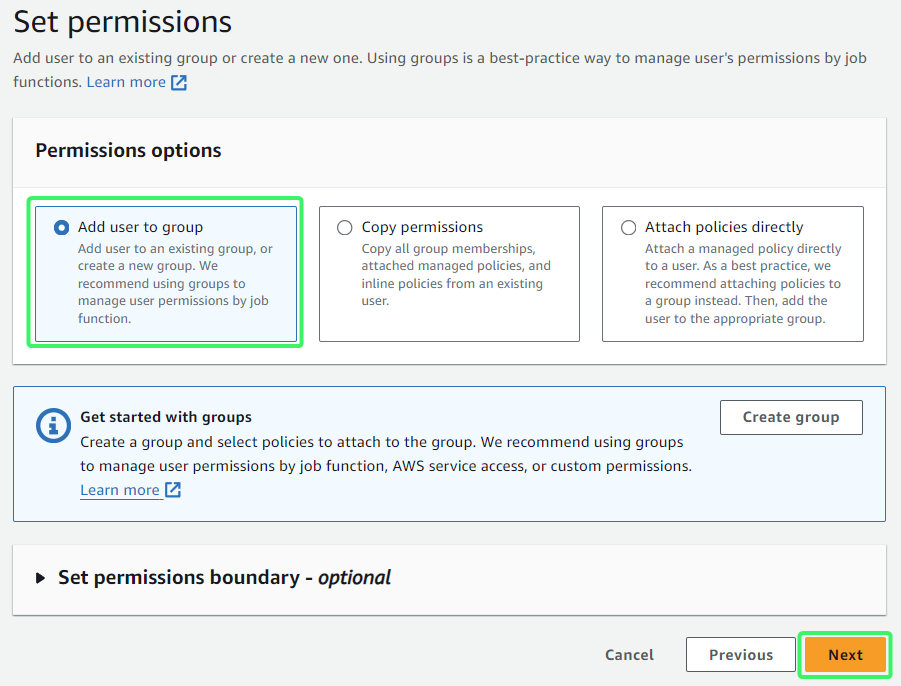Image resolution: width=901 pixels, height=686 pixels.
Task: Click the orange Next button
Action: click(845, 654)
